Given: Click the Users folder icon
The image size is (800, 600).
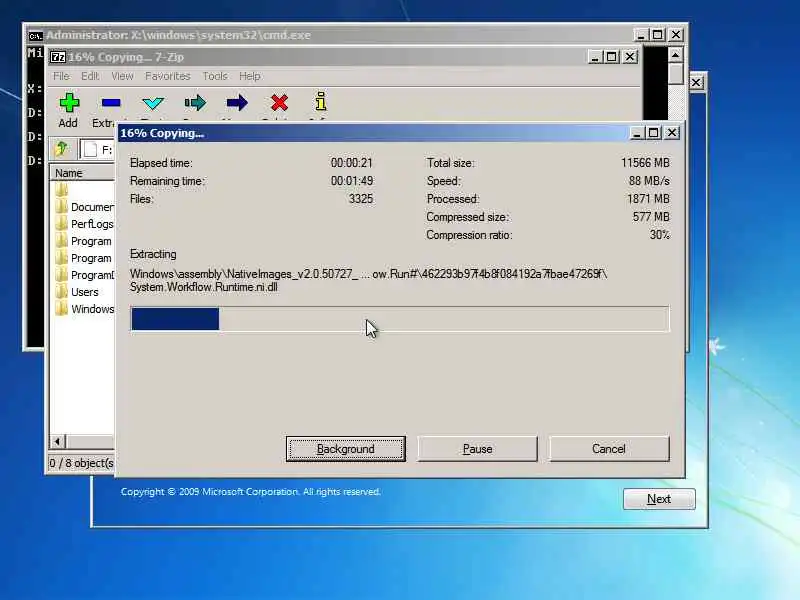Looking at the screenshot, I should pyautogui.click(x=62, y=291).
